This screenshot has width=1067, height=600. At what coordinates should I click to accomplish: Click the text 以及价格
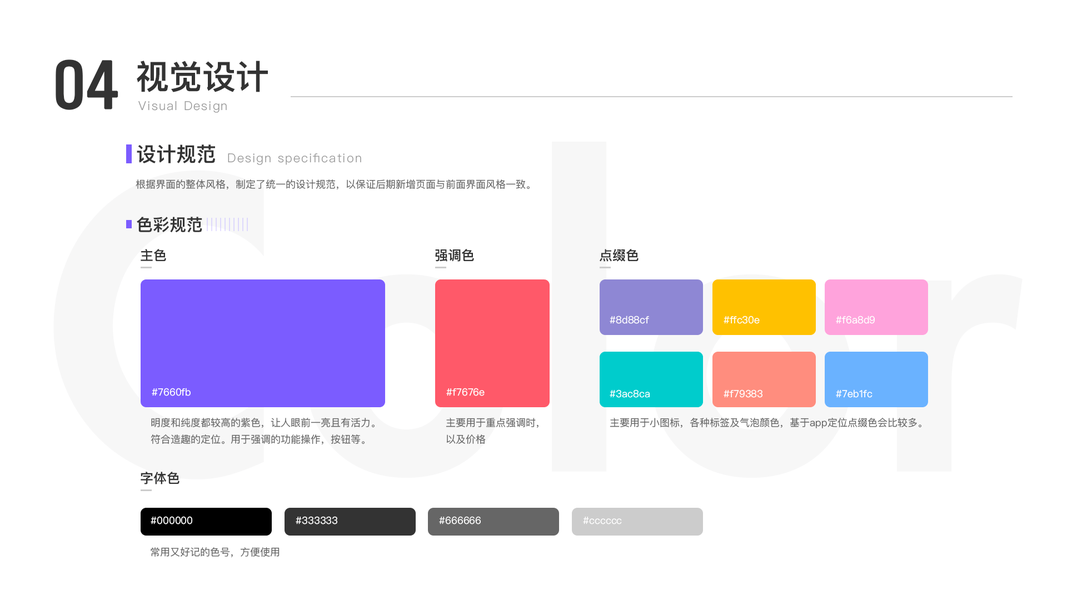[x=465, y=439]
